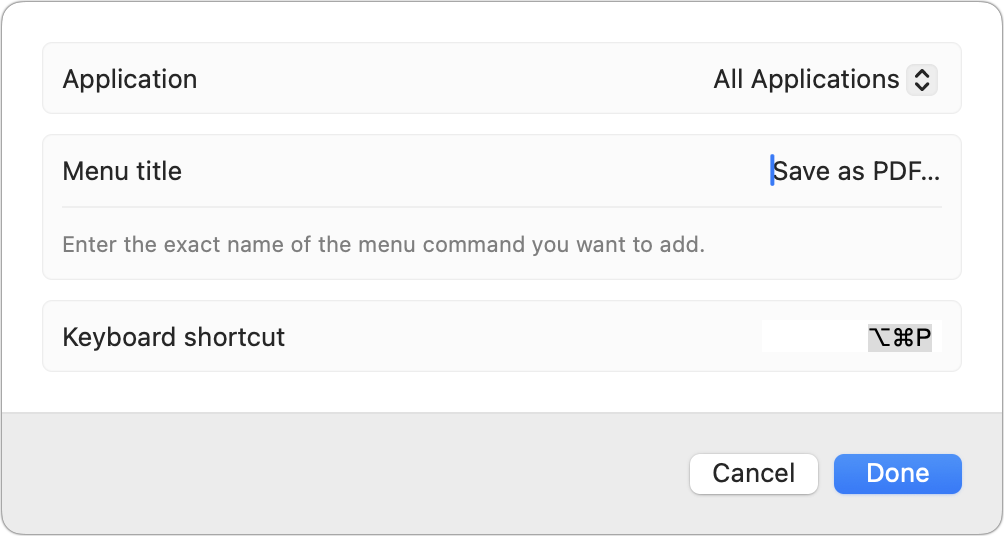Screen dimensions: 1004x536
Task: Select the Keyboard shortcut field showing ⌥⌘P
Action: pyautogui.click(x=851, y=337)
